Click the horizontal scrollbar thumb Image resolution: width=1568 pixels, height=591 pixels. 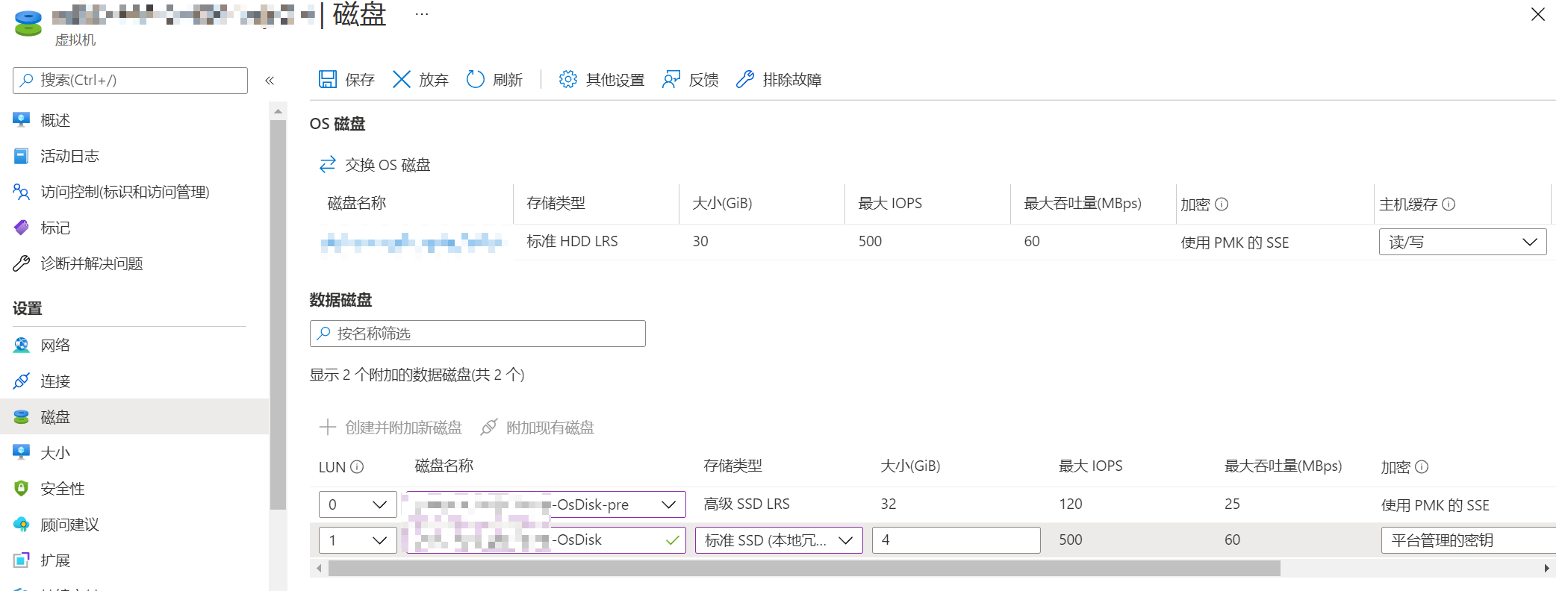coord(804,569)
